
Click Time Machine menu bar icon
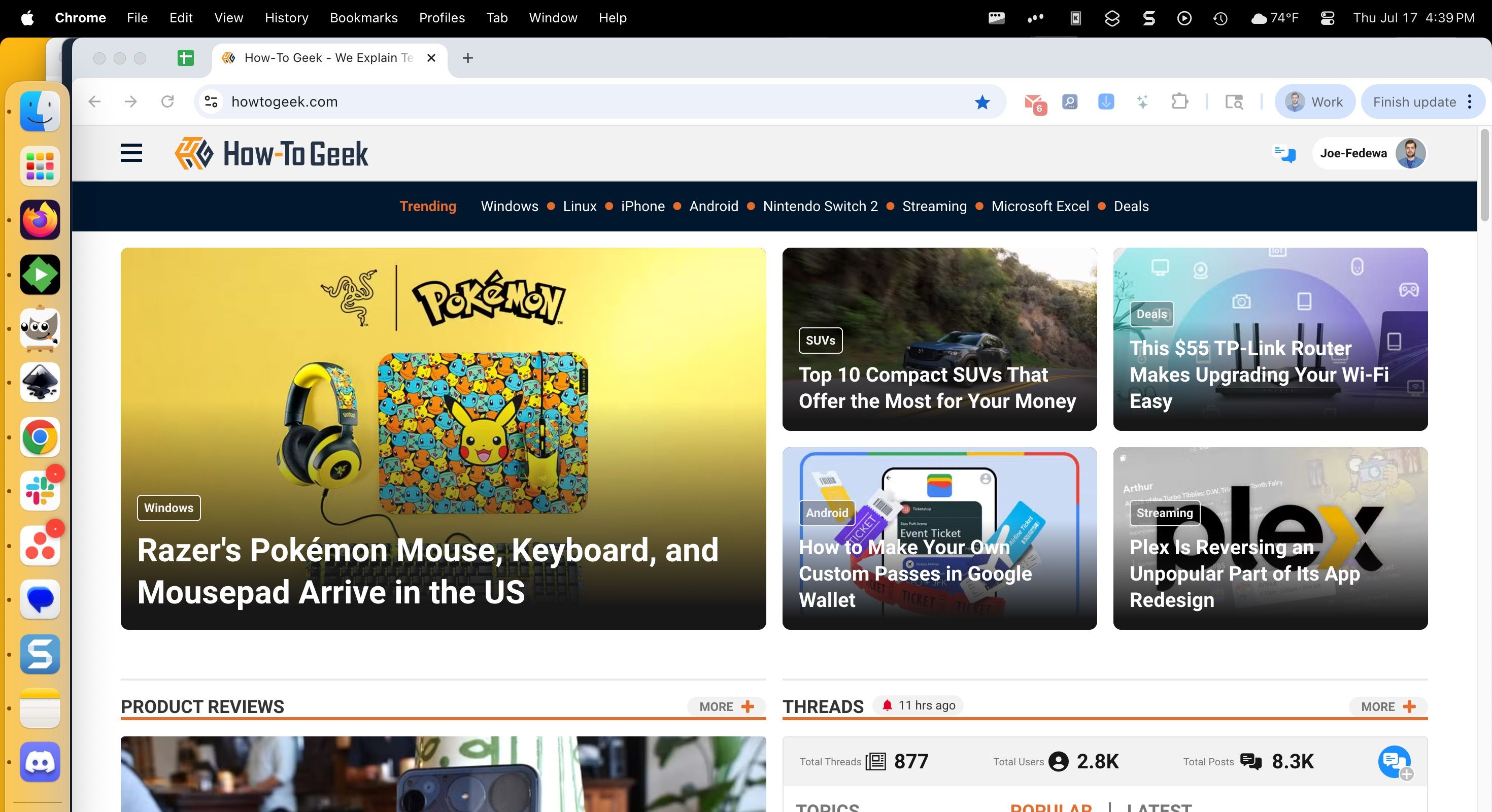(x=1220, y=18)
